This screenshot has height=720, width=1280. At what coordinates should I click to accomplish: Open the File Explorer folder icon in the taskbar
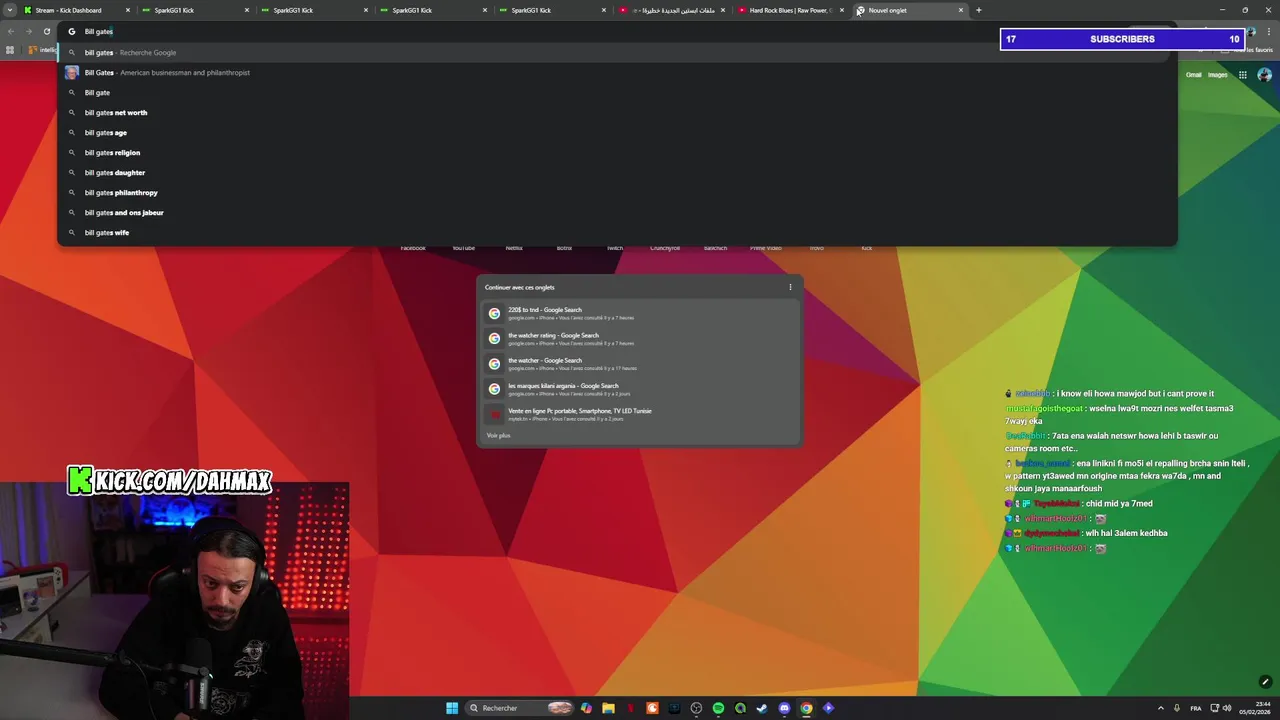[608, 708]
